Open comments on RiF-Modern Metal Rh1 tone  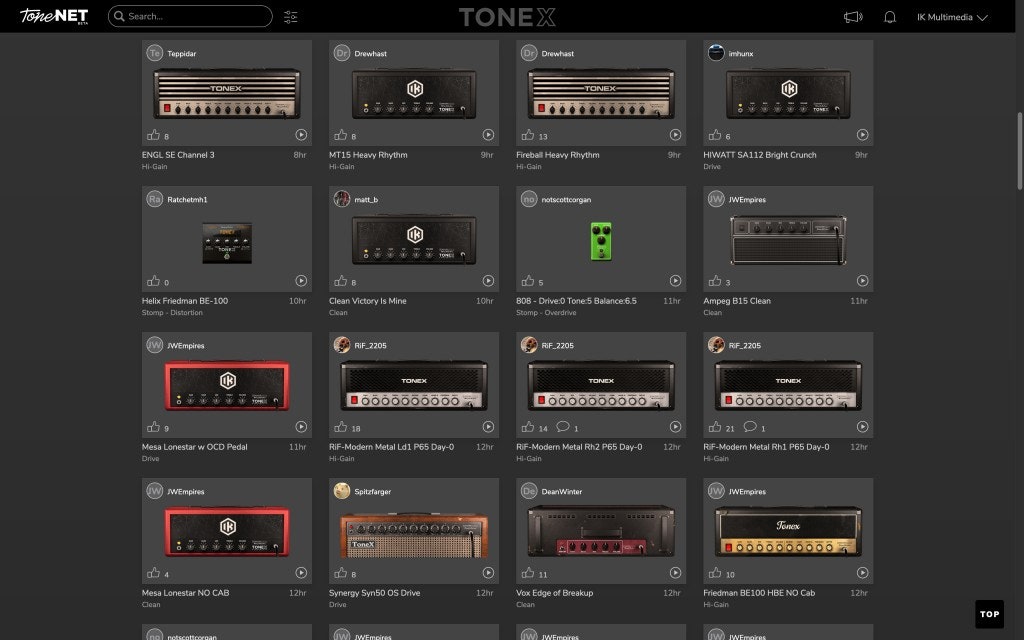click(750, 427)
